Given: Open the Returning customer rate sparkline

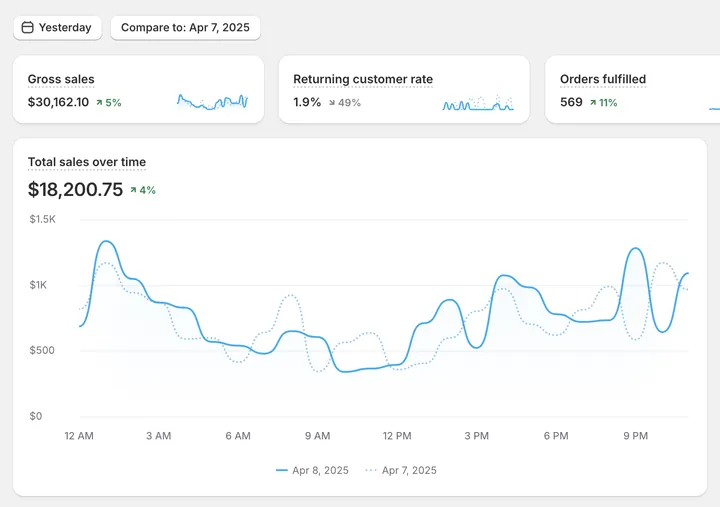Looking at the screenshot, I should tap(478, 102).
